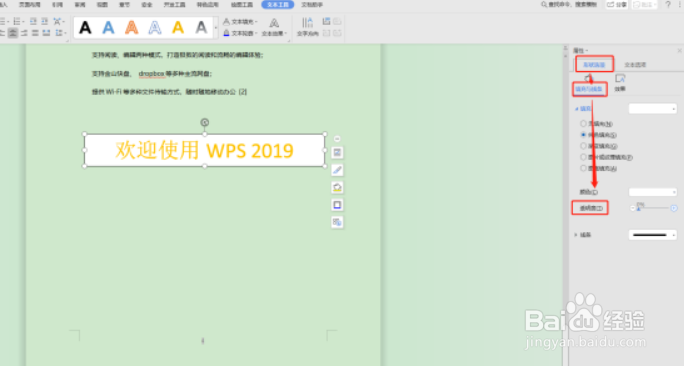
Task: Open the fill preset dropdown in panel
Action: [653, 109]
